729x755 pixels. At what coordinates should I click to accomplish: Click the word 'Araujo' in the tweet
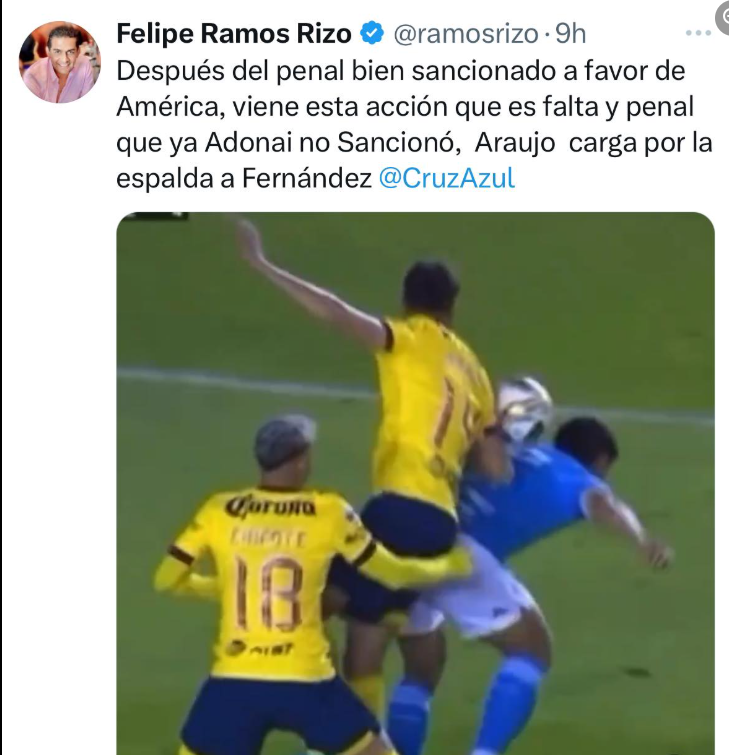515,143
